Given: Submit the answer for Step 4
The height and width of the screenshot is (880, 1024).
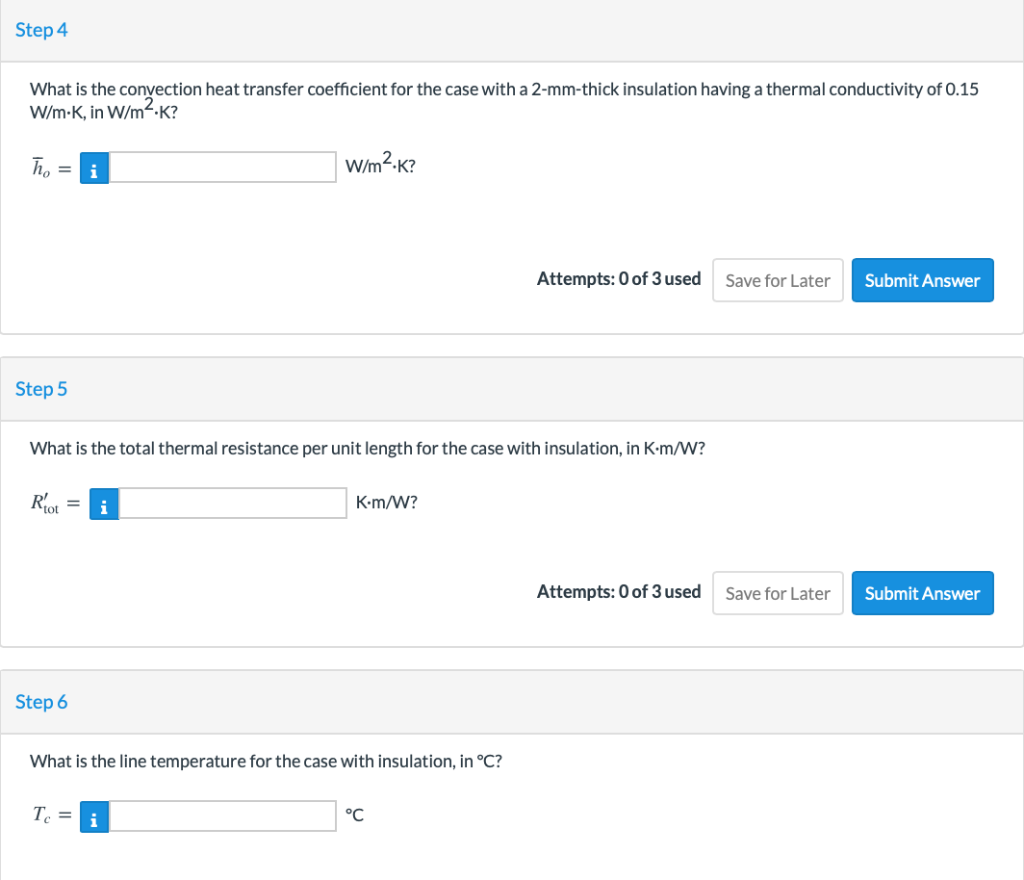Looking at the screenshot, I should point(922,281).
